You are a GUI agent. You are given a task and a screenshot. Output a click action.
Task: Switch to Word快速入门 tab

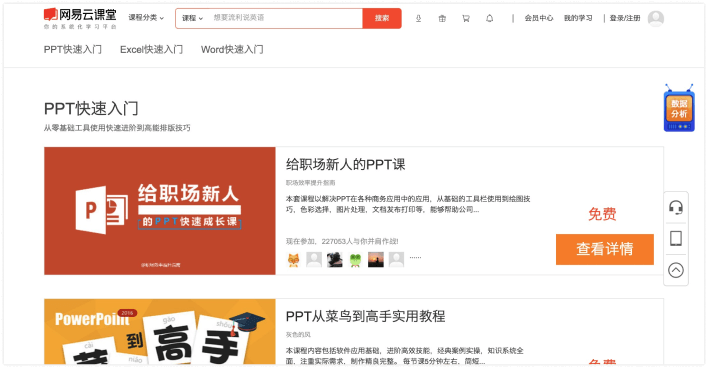(x=232, y=49)
